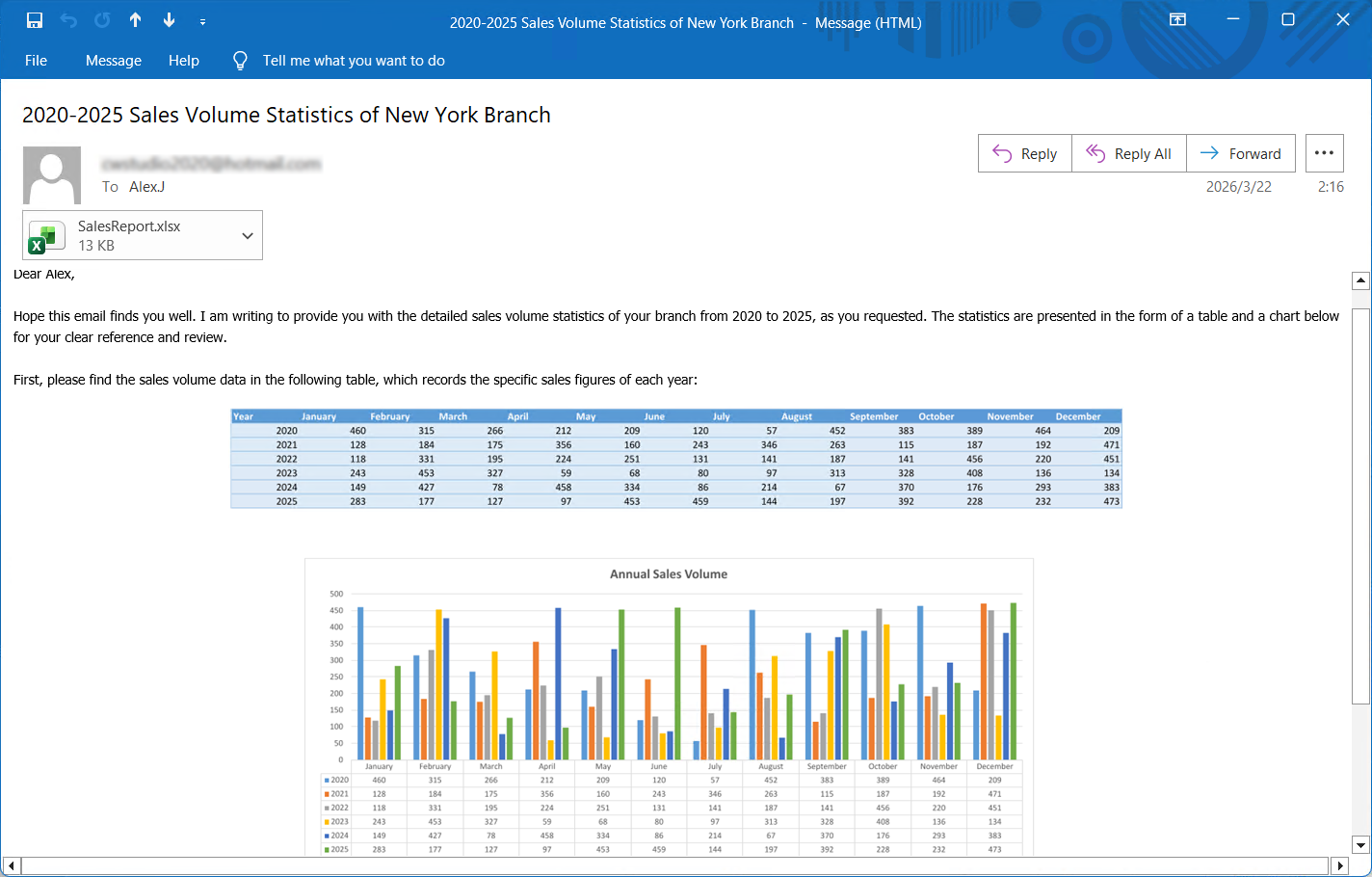Open recipient Alex.J contact details
The width and height of the screenshot is (1372, 877).
[146, 186]
